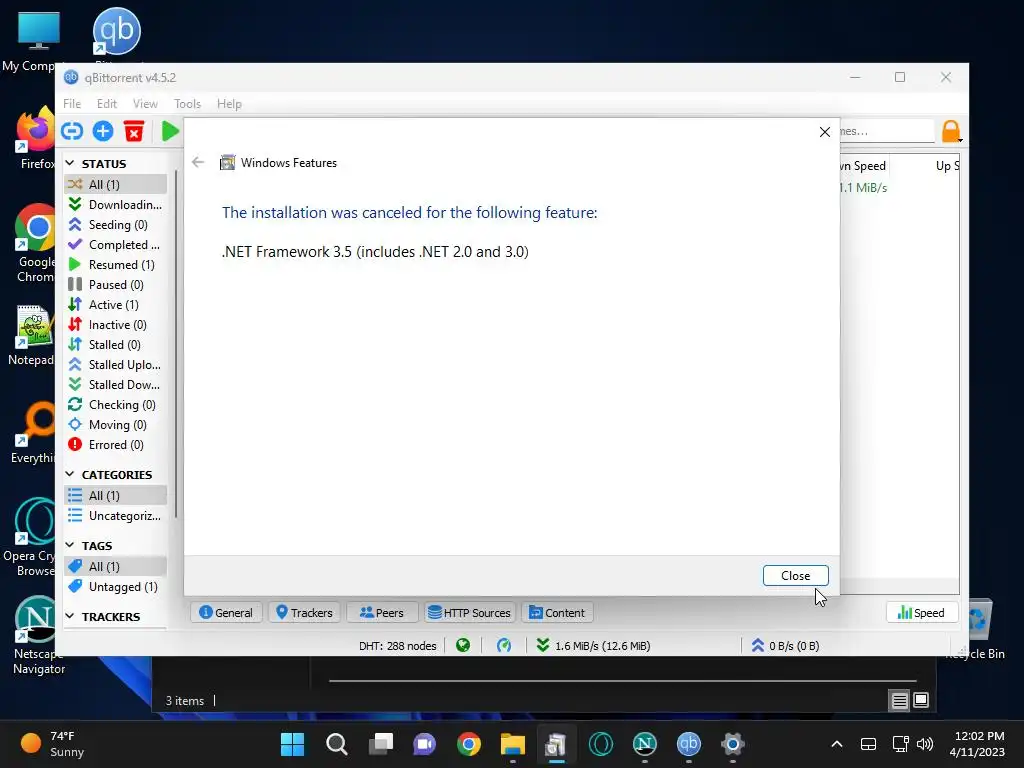1024x768 pixels.
Task: Select All (1) under Categories
Action: [x=116, y=496]
